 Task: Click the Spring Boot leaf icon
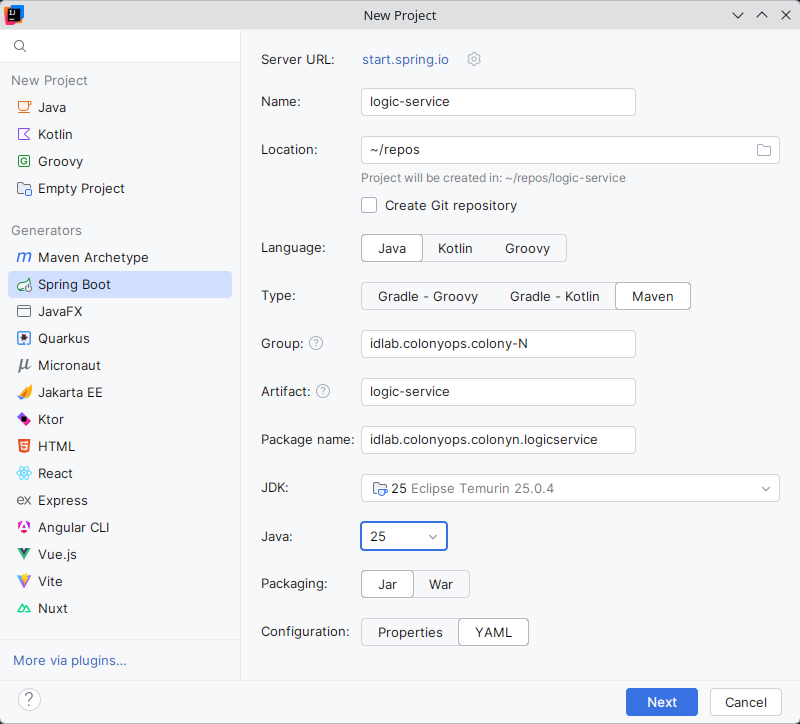tap(24, 285)
